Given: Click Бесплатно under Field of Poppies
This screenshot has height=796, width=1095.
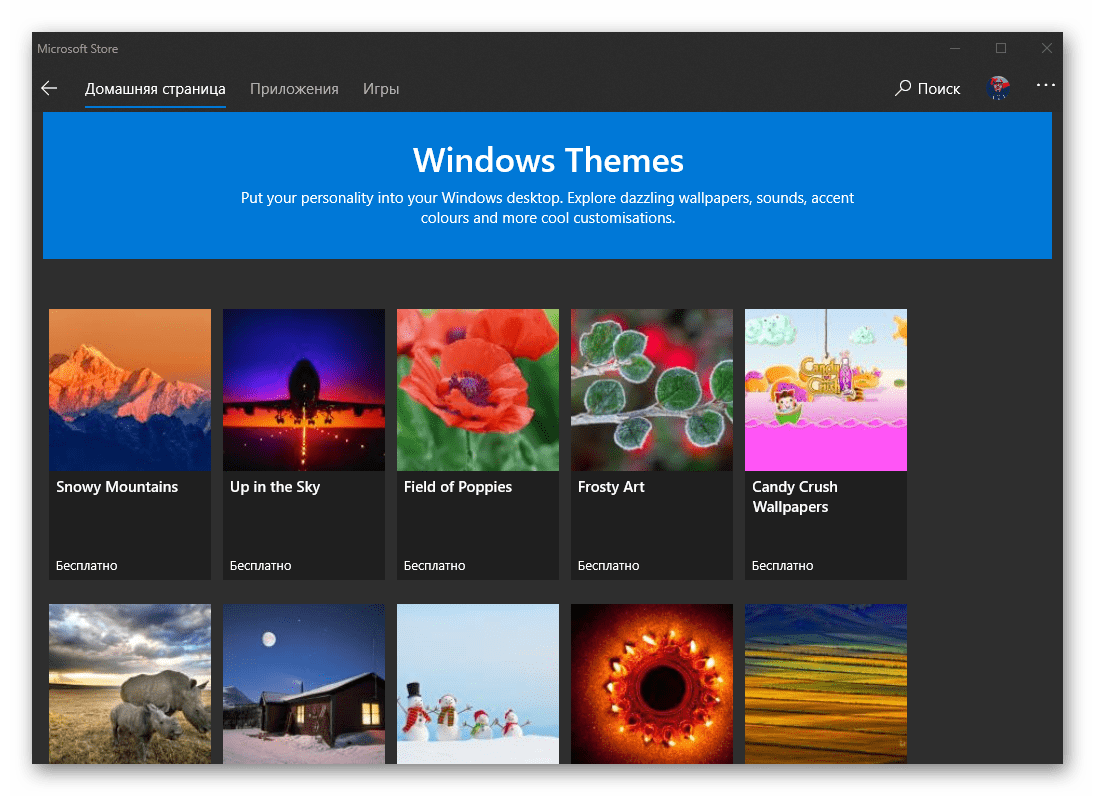Looking at the screenshot, I should 434,566.
